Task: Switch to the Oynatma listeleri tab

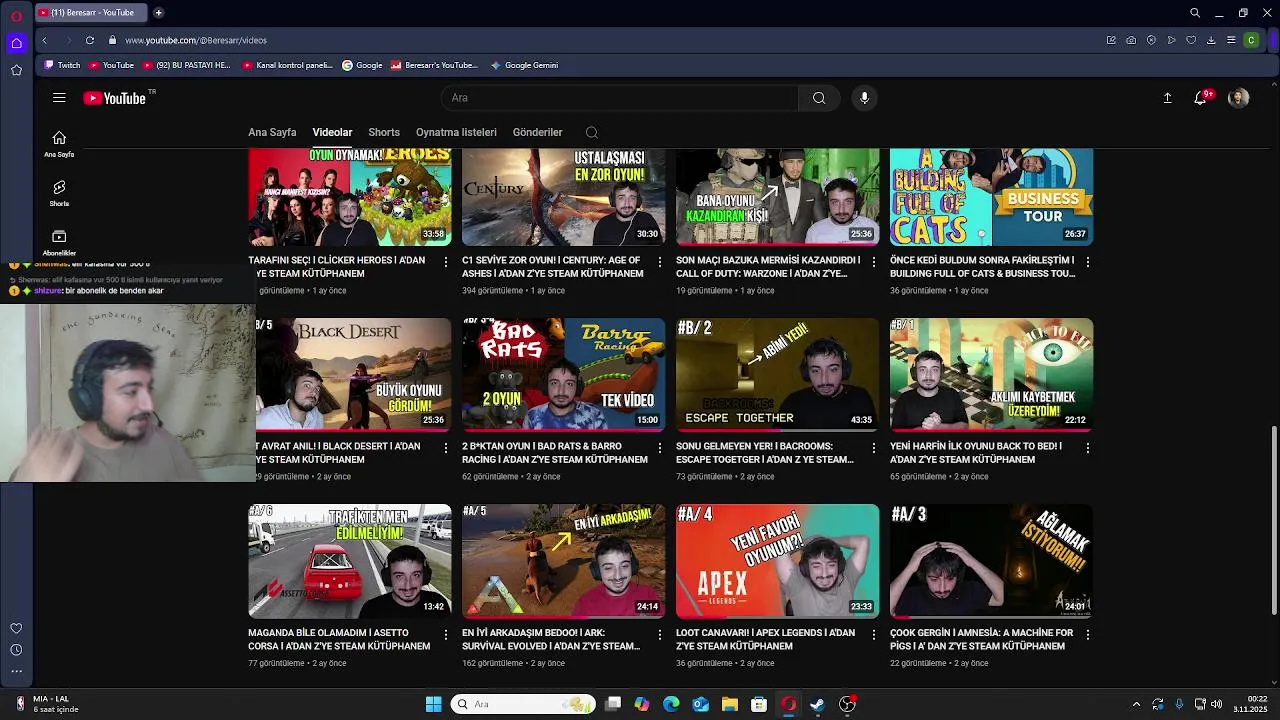Action: [x=456, y=132]
